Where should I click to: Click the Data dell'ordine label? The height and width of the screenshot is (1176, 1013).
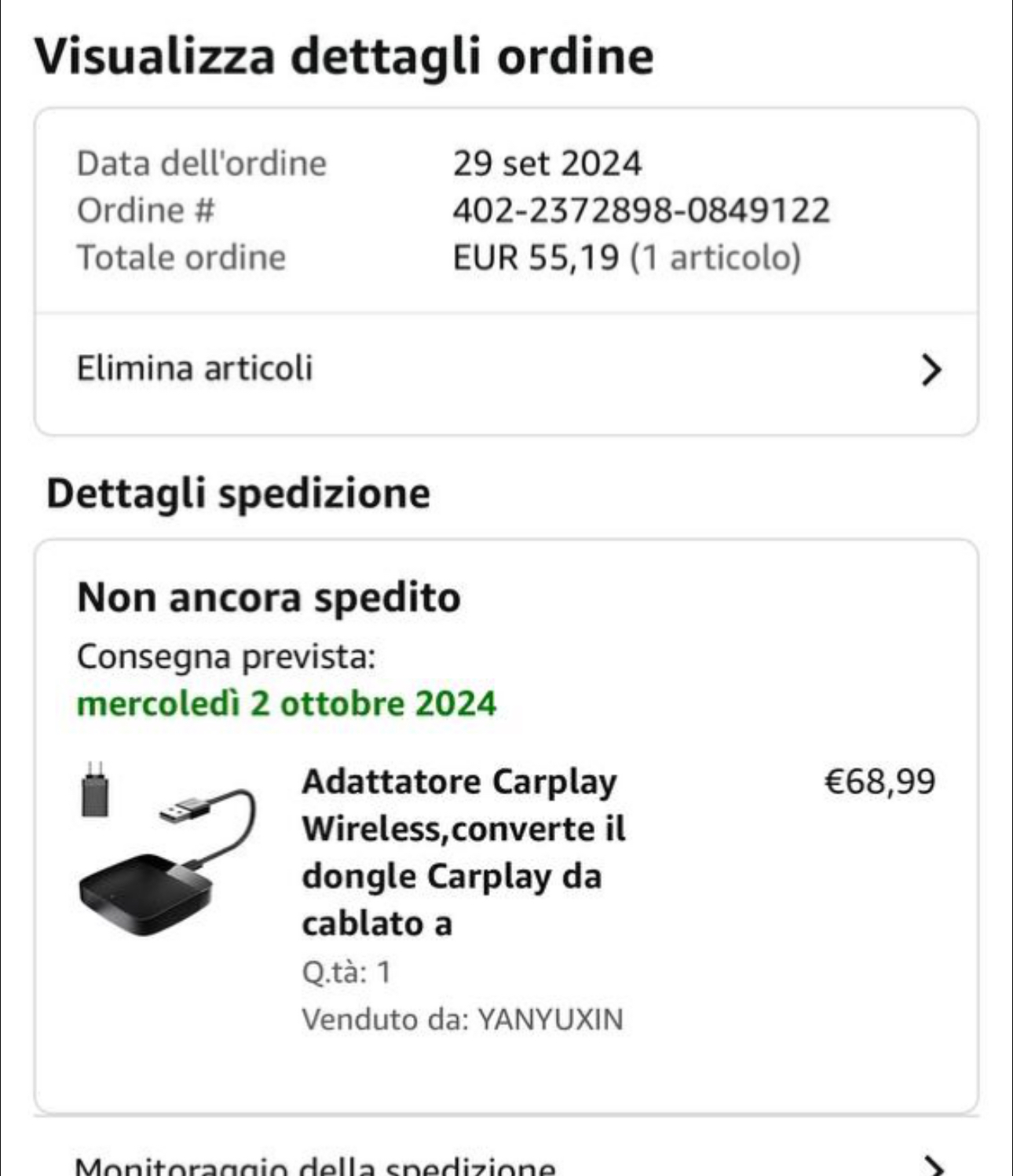pyautogui.click(x=202, y=163)
